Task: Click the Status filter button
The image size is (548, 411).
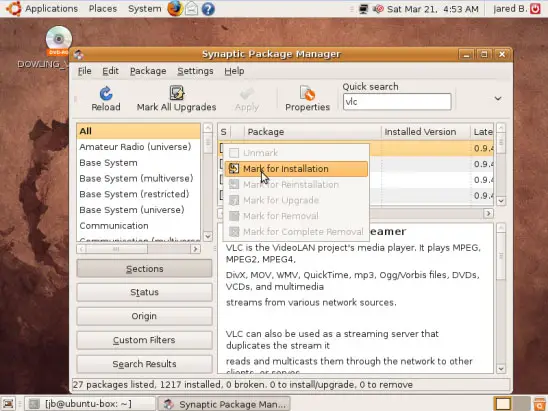Action: coord(144,292)
